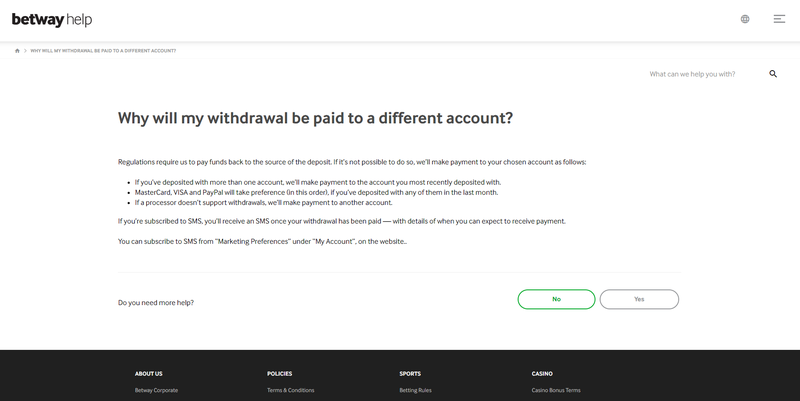Open Terms & Conditions footer link
Image resolution: width=800 pixels, height=401 pixels.
(x=290, y=390)
